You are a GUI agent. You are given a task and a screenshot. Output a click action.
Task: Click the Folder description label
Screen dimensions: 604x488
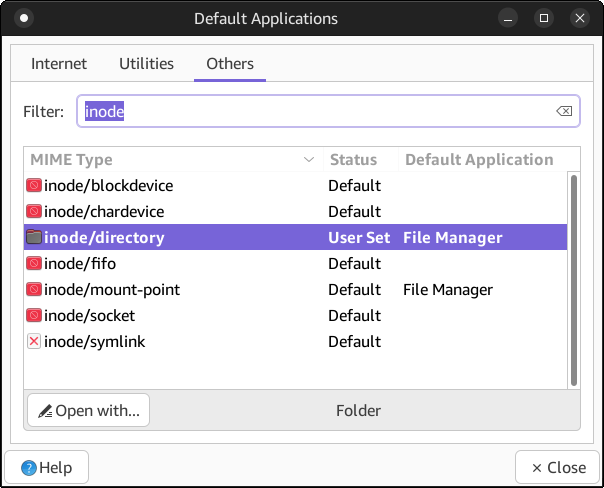click(358, 411)
